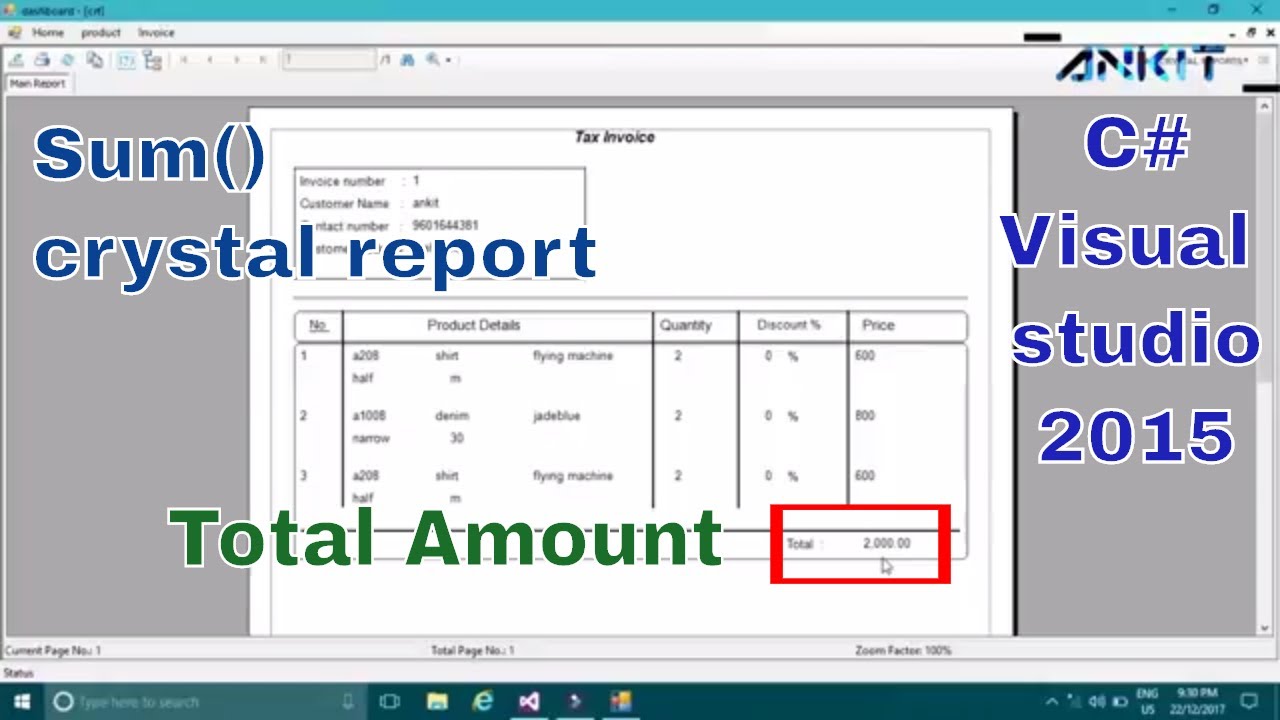
Task: Click the price 600 in row 1
Action: pos(865,356)
